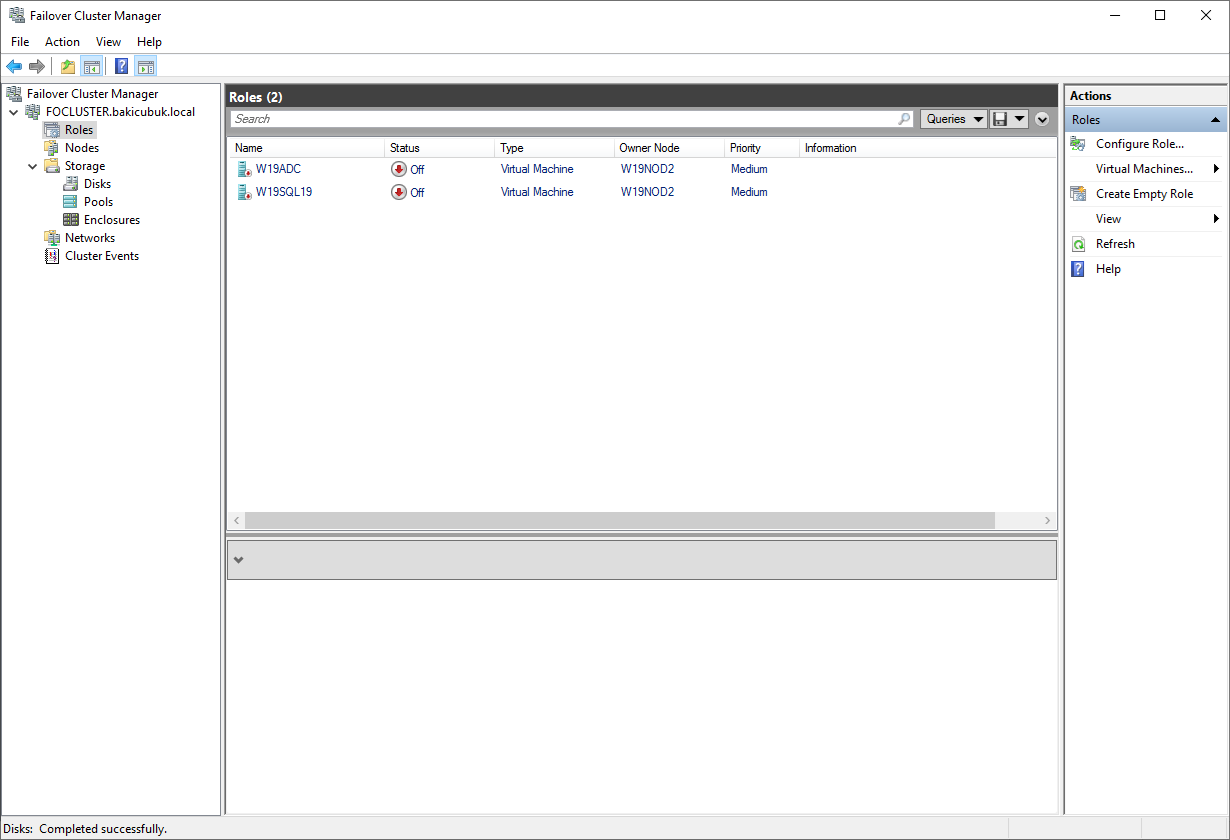Open the View menu in menu bar
The height and width of the screenshot is (840, 1230).
coord(108,42)
